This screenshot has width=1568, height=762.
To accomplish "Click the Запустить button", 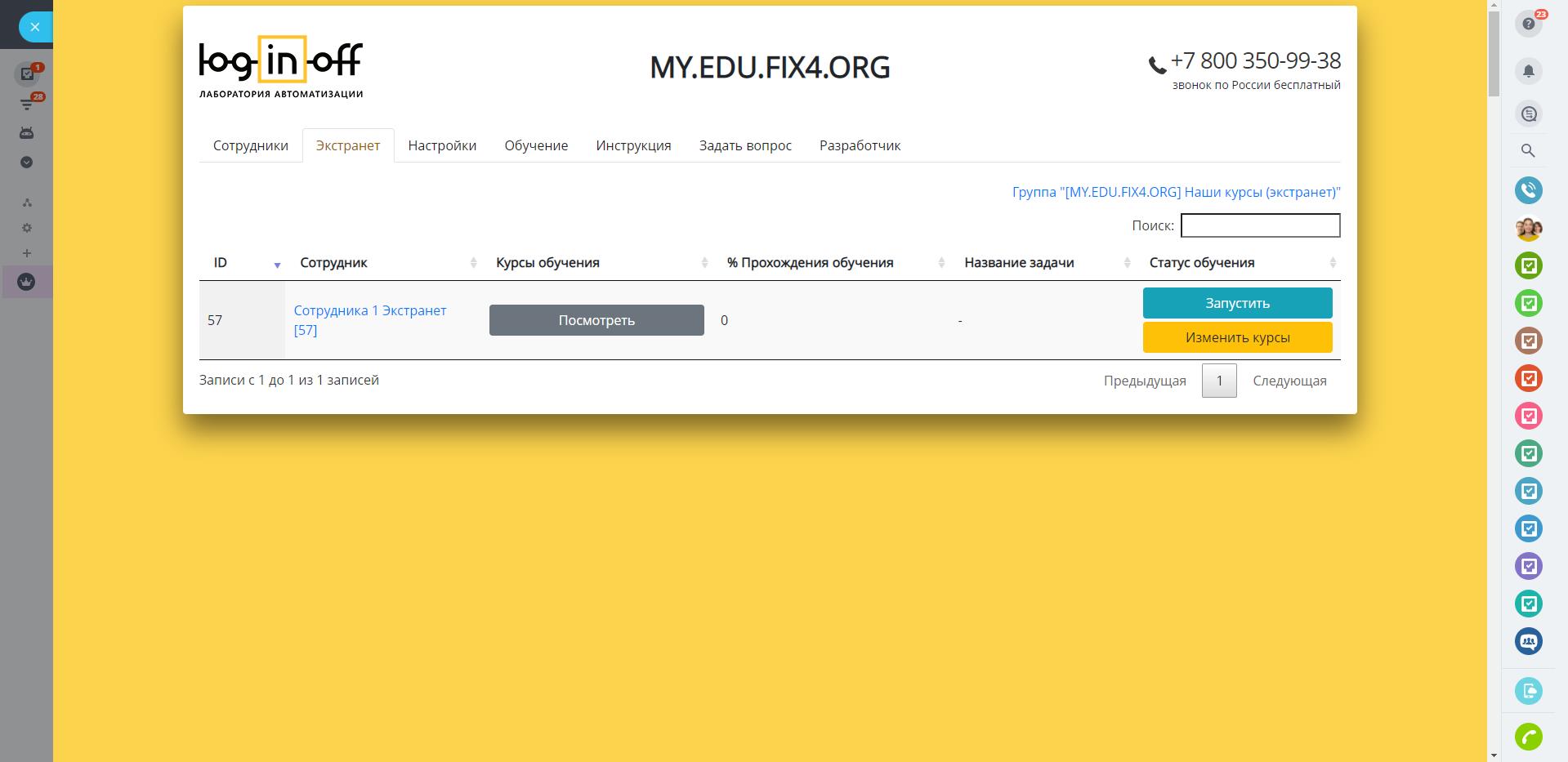I will [1238, 303].
